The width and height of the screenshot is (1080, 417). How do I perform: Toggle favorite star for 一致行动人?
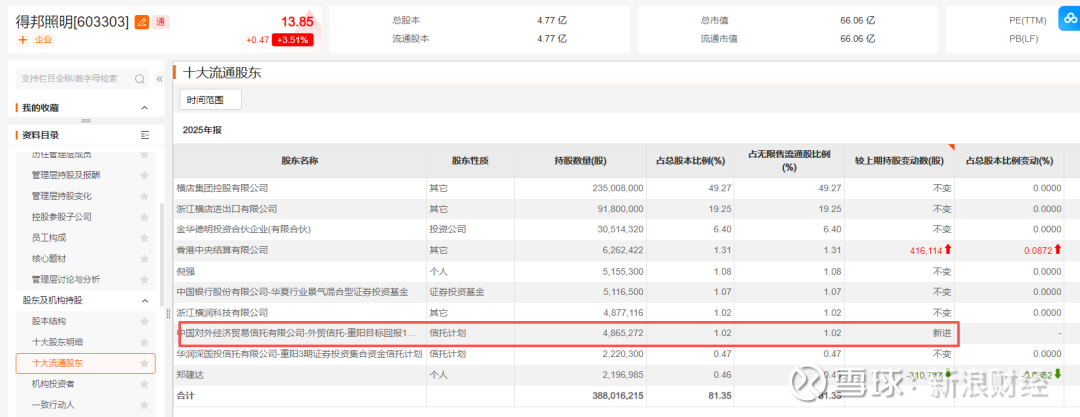tap(144, 405)
